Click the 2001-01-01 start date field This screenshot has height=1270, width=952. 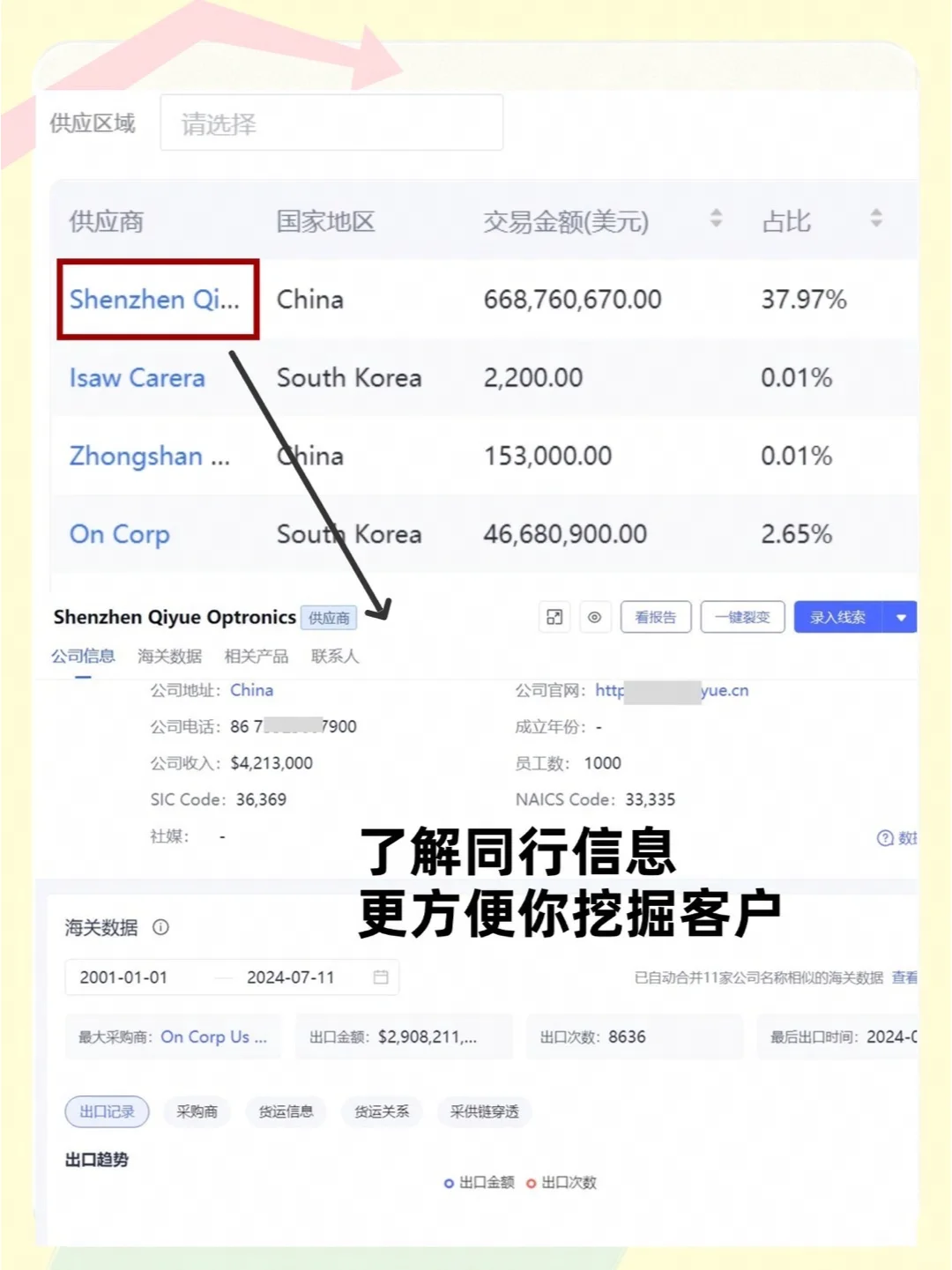coord(123,977)
